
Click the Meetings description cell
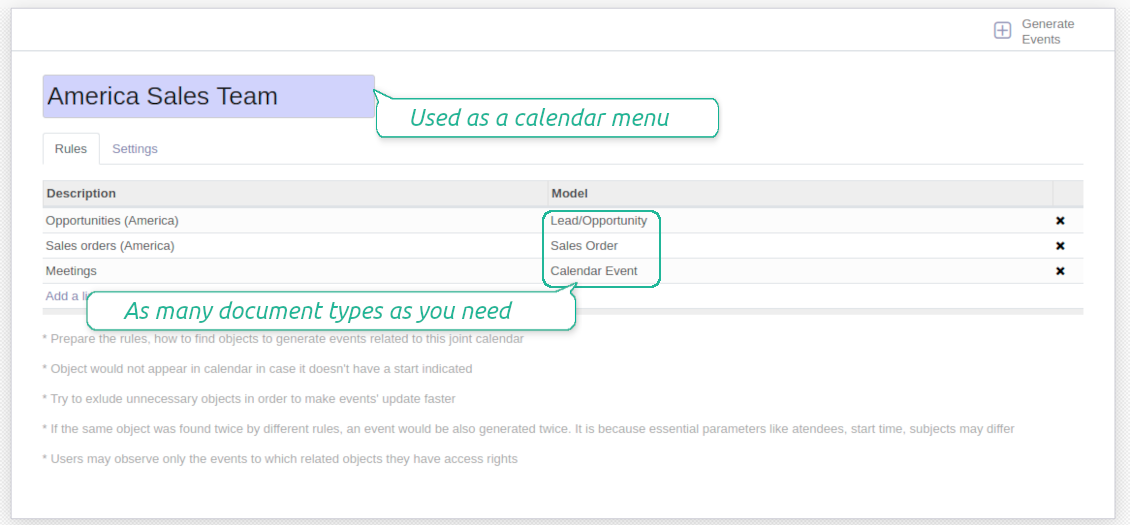pyautogui.click(x=71, y=271)
